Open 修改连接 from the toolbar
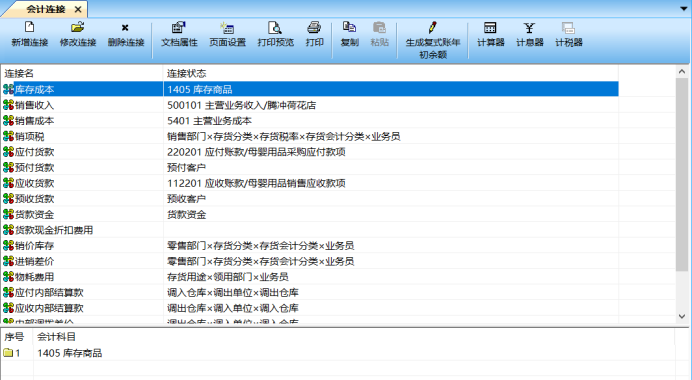 coord(78,27)
